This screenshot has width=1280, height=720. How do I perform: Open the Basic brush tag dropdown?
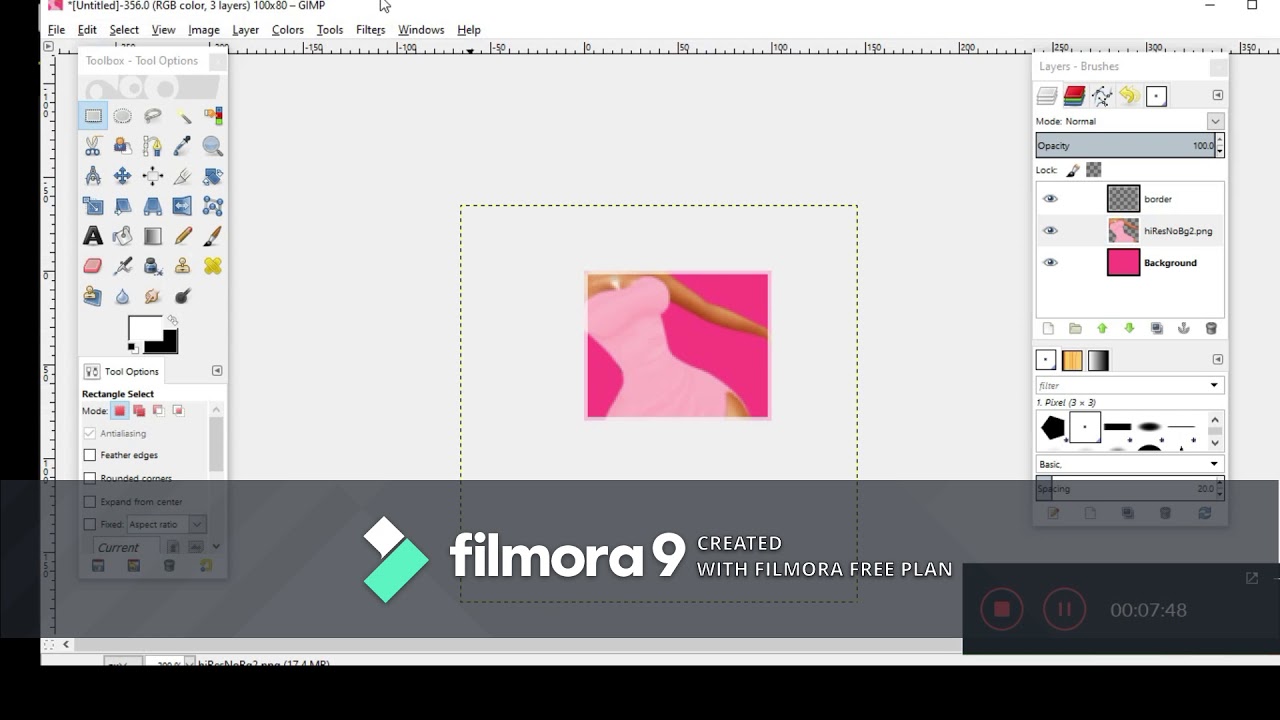coord(1214,464)
